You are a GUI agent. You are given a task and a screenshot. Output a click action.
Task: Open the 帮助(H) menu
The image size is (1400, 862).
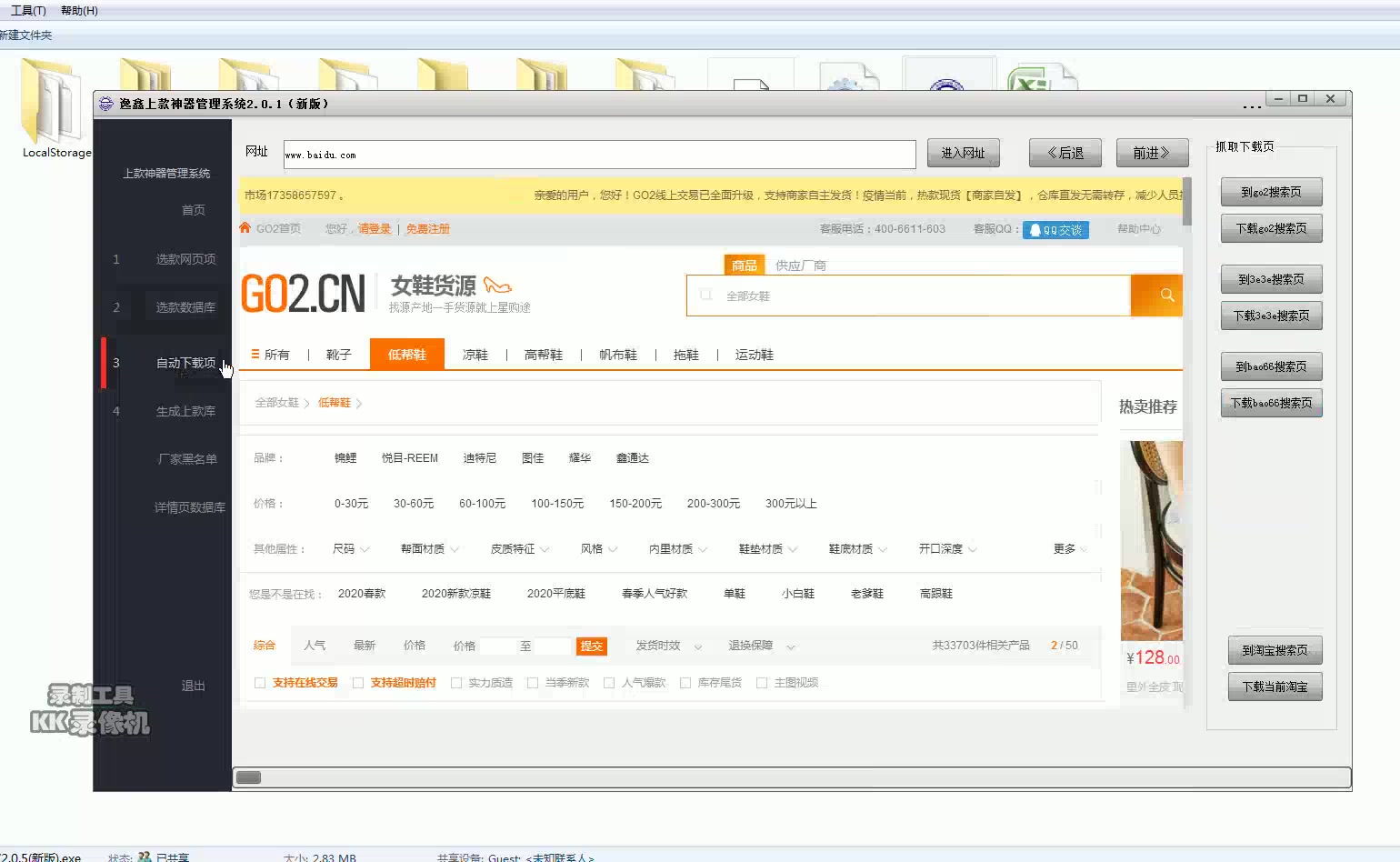[x=79, y=11]
